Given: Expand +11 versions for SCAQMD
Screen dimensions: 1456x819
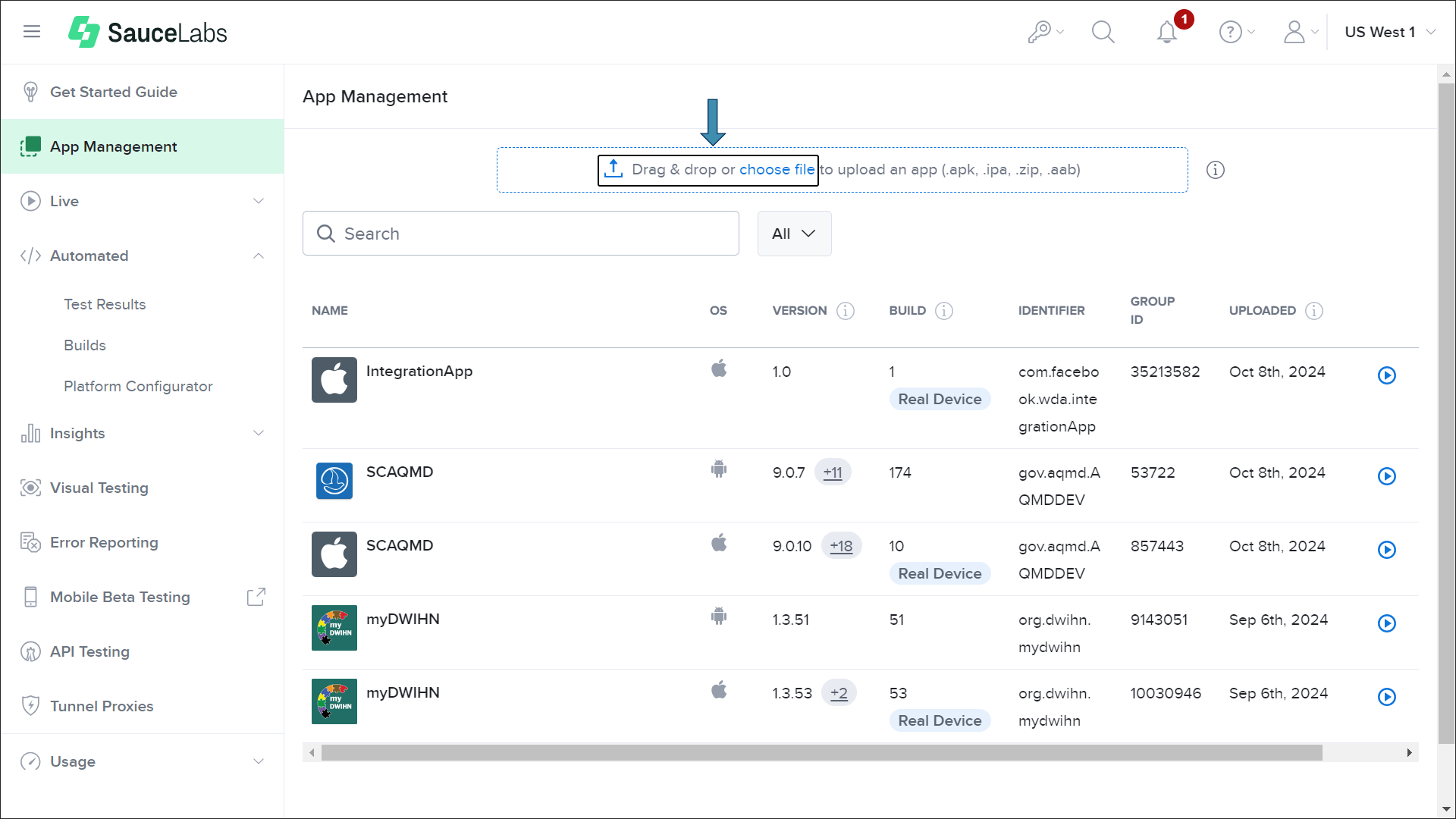Looking at the screenshot, I should tap(833, 472).
